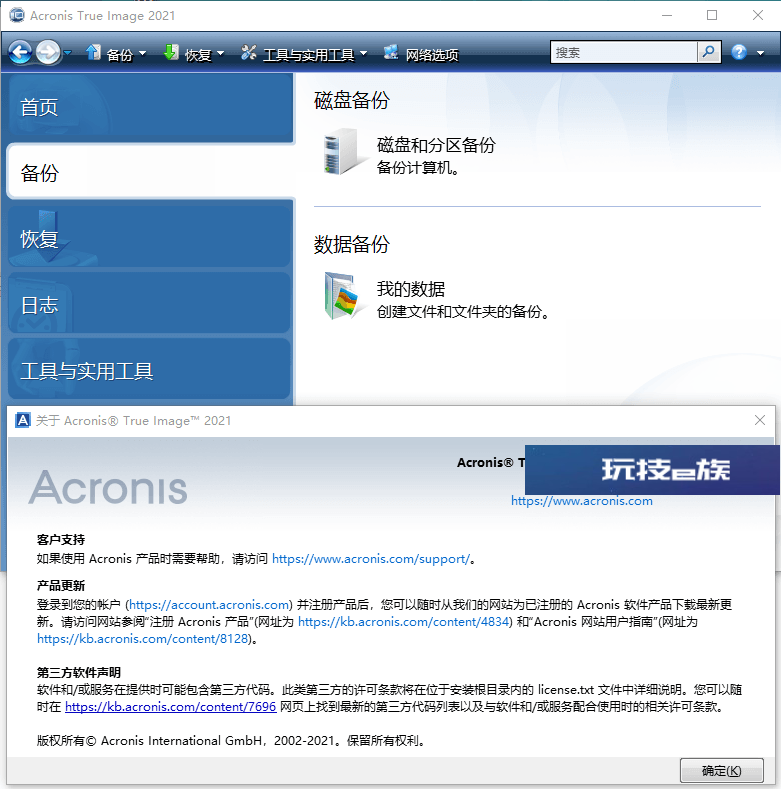
Task: Open the kb.acronis.com/content/7696 link
Action: click(x=171, y=706)
